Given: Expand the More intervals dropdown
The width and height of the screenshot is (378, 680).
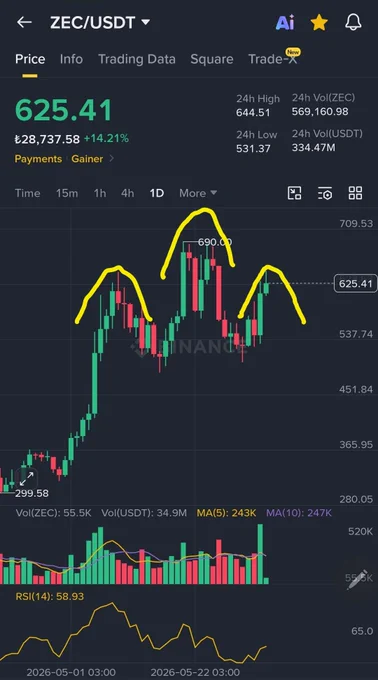Looking at the screenshot, I should [x=198, y=193].
